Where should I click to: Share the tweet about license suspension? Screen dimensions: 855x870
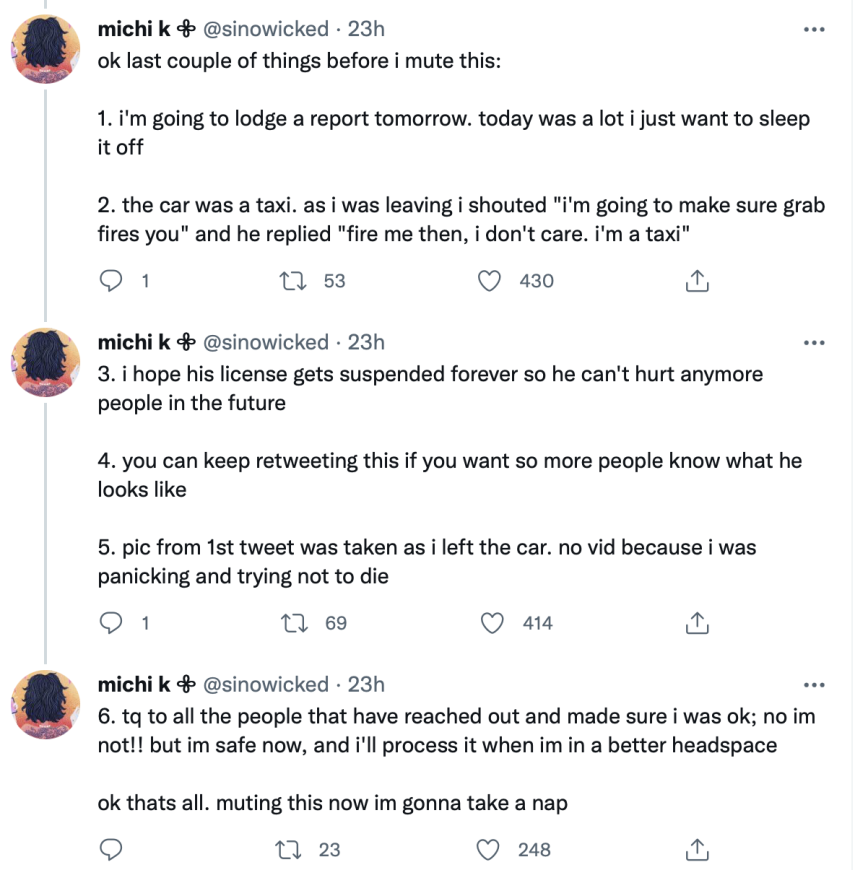(x=697, y=623)
